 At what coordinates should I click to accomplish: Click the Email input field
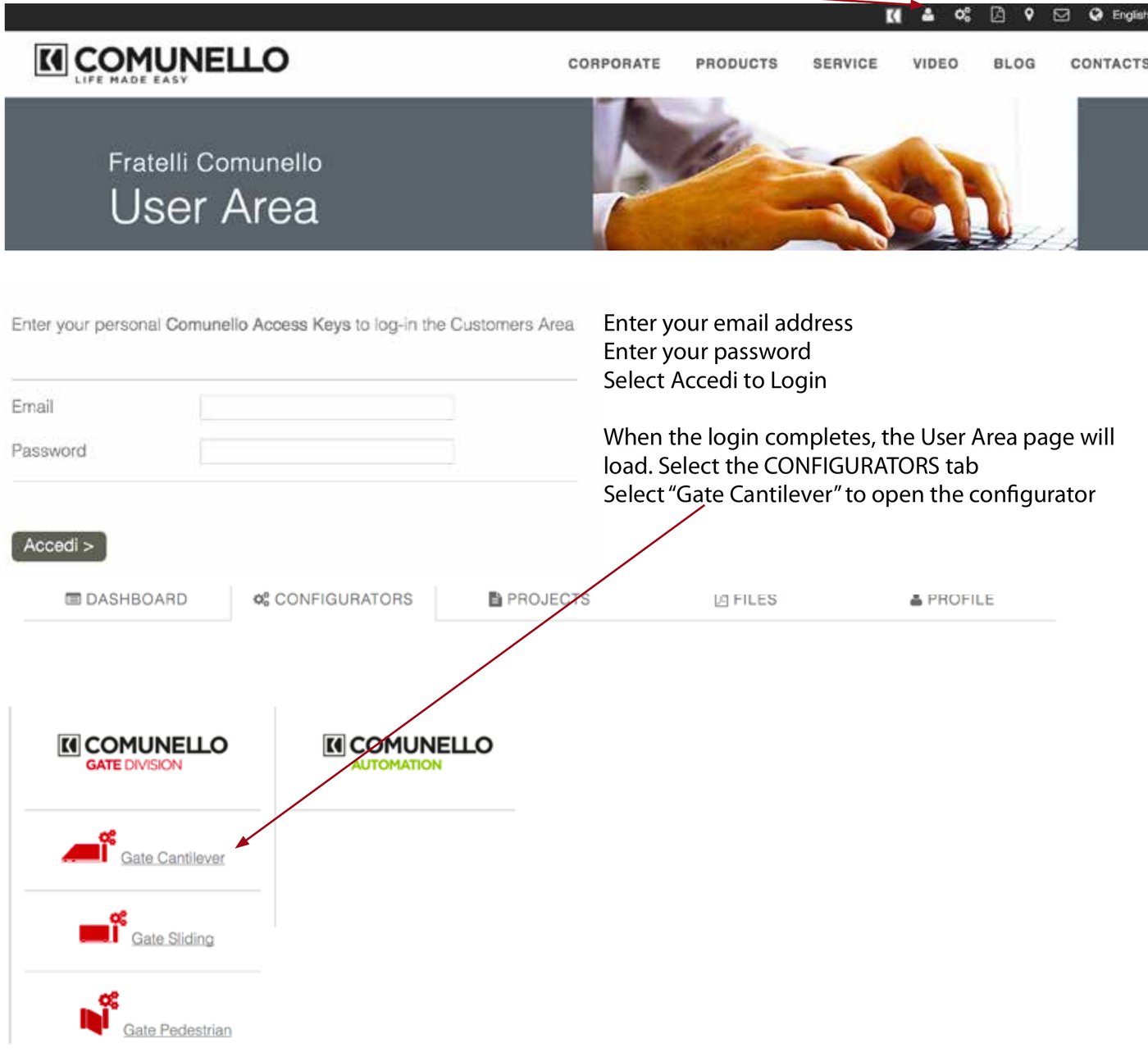tap(327, 408)
